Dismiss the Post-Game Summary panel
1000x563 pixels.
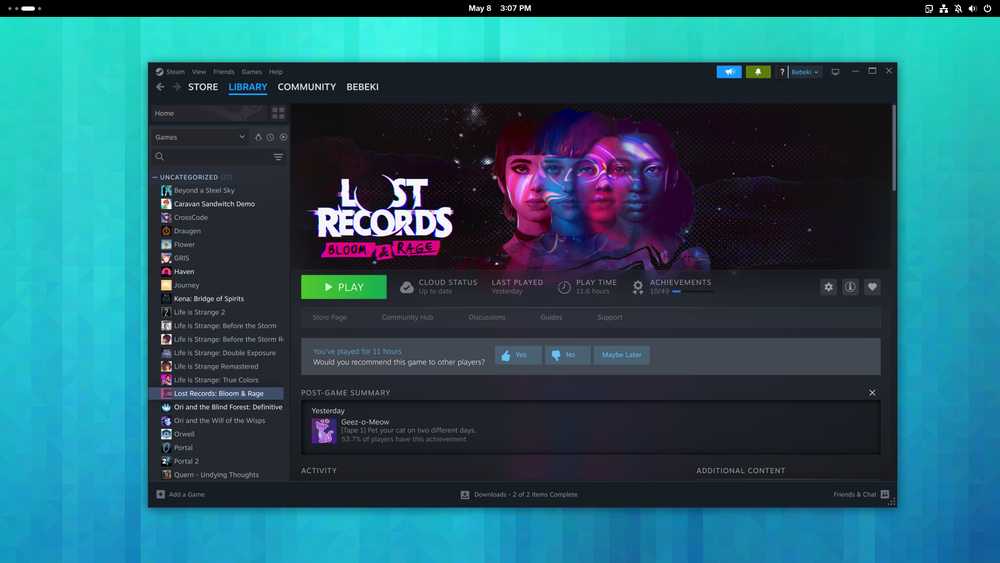pos(872,393)
